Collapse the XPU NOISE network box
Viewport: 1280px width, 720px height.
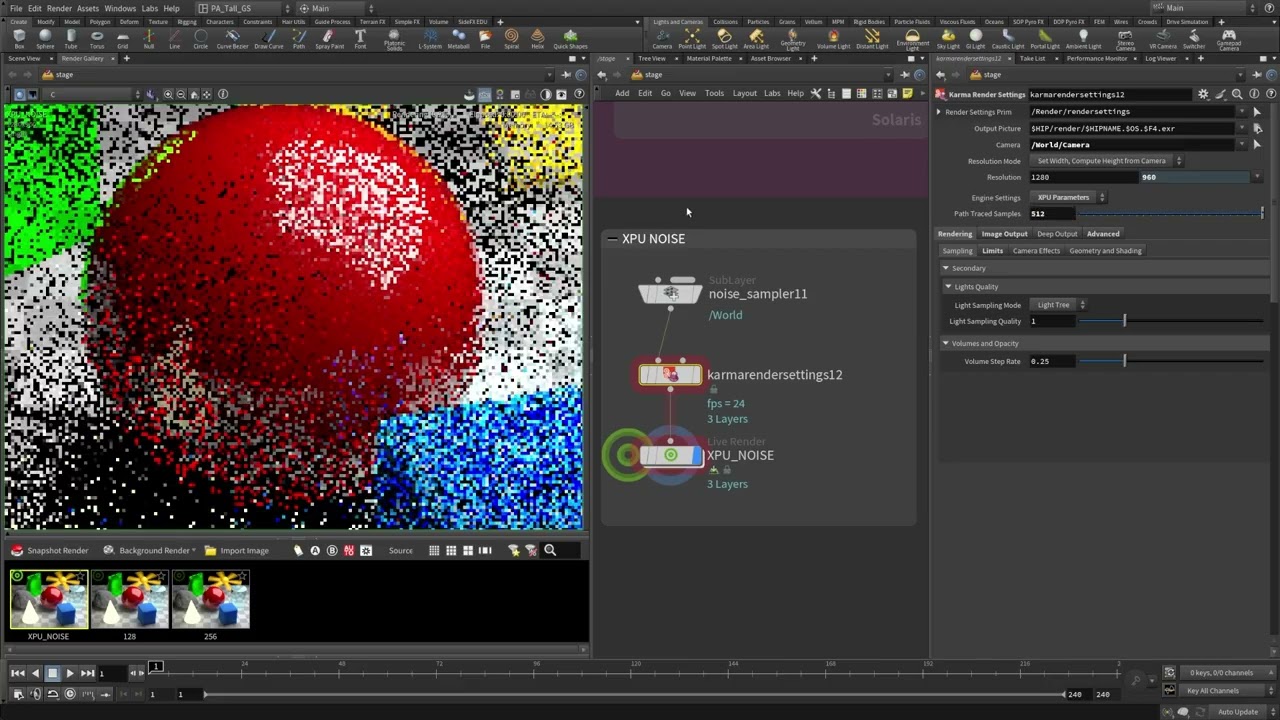pyautogui.click(x=612, y=239)
